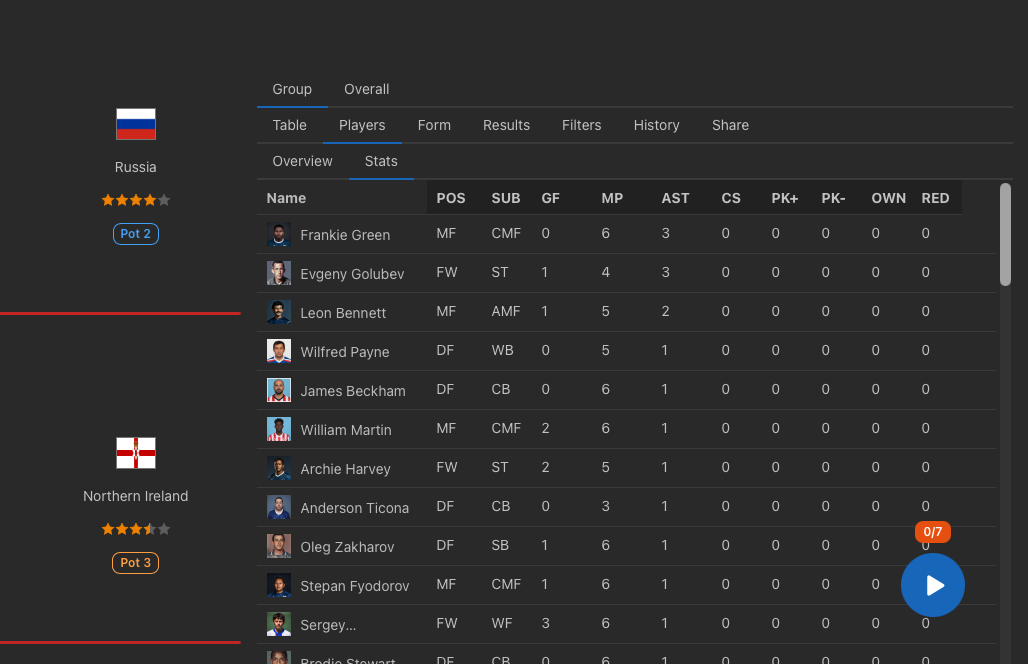
Task: Sort players by AST column header
Action: tap(675, 198)
